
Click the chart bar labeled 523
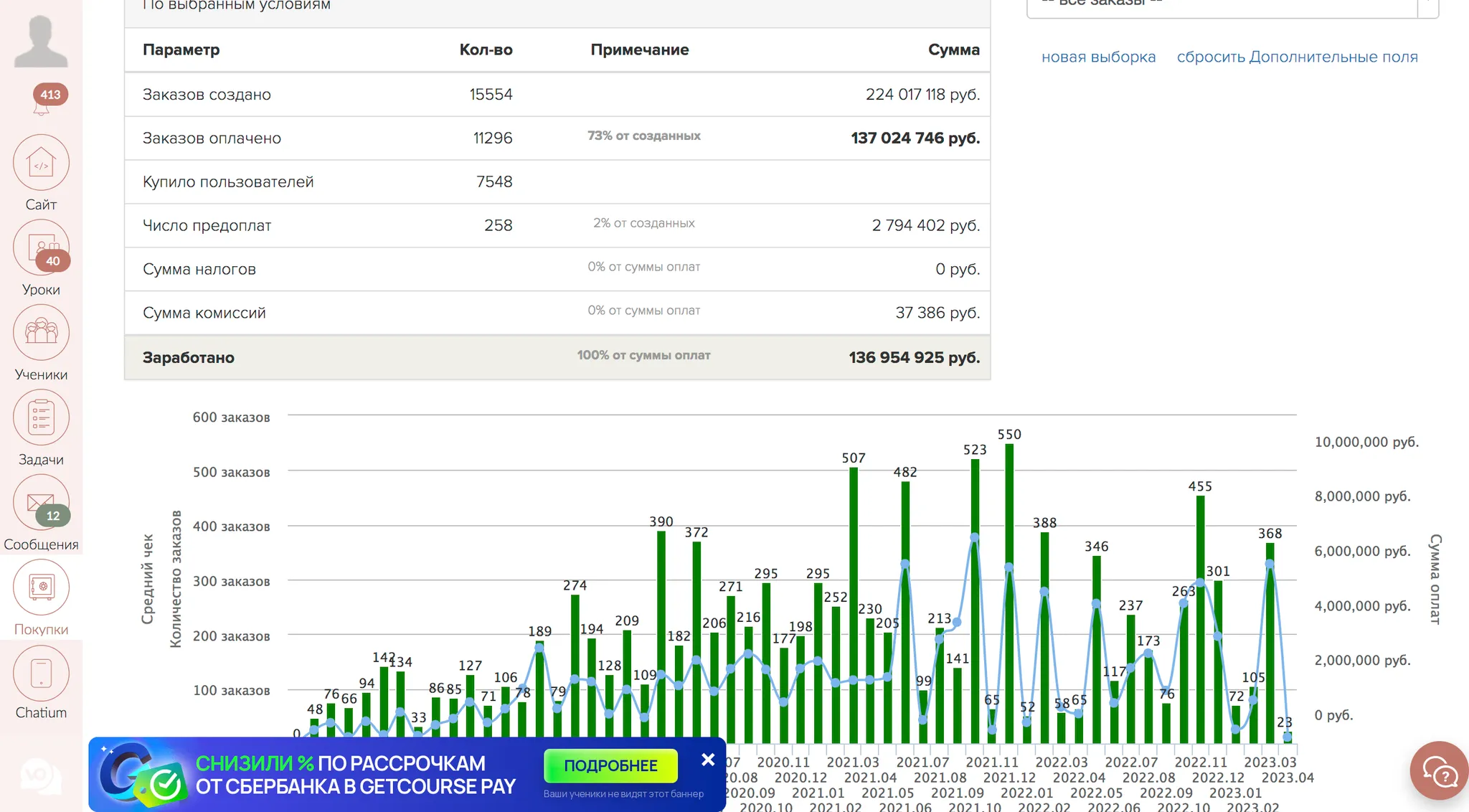click(x=975, y=601)
